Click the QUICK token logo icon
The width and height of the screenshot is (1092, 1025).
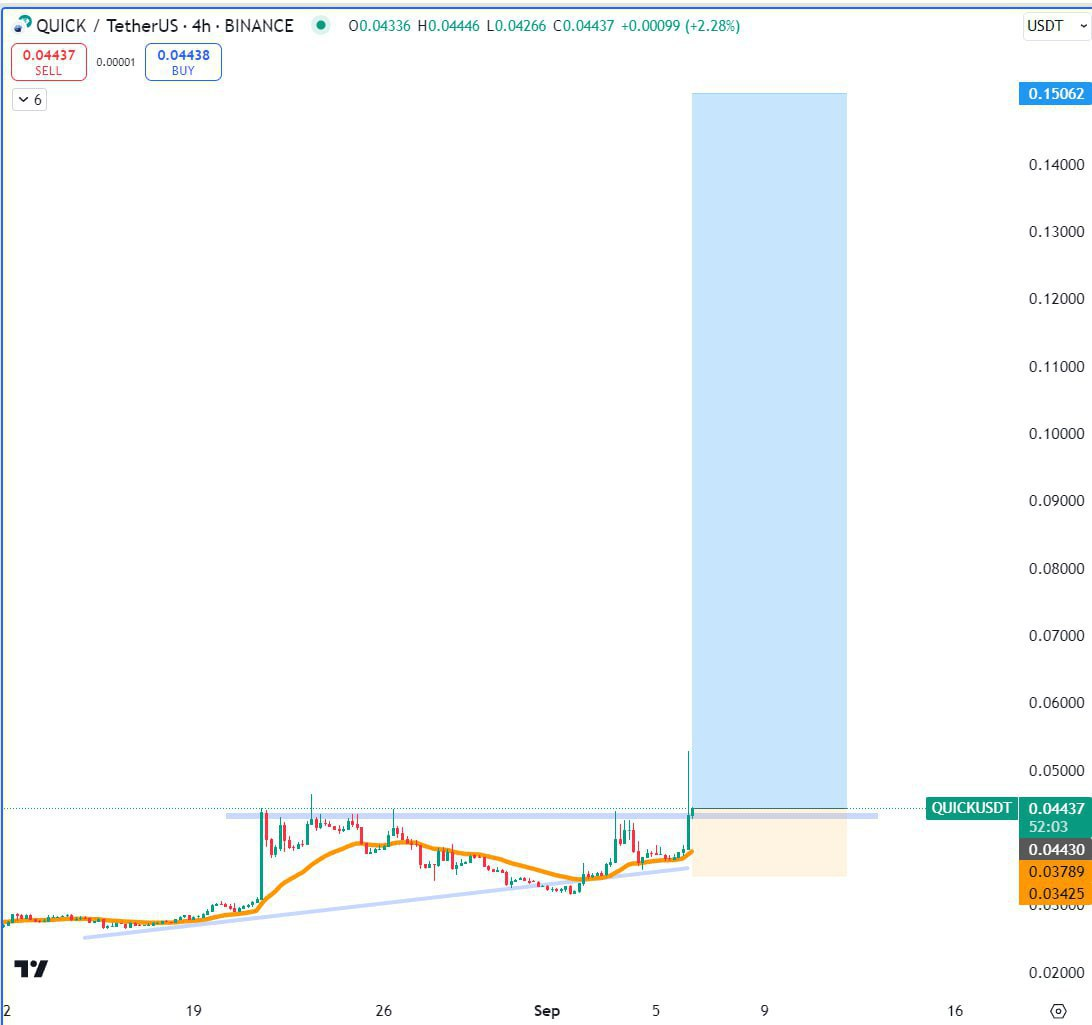point(22,26)
